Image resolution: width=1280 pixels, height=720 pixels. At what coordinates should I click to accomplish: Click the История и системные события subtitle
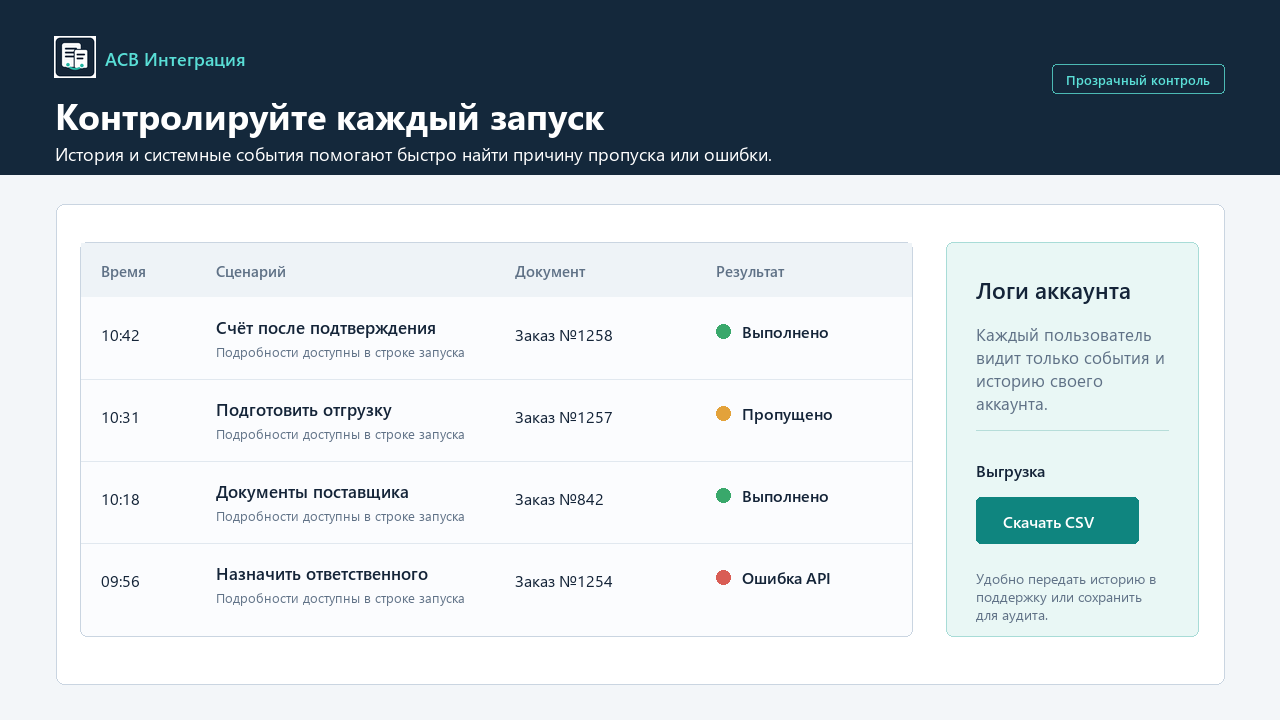[414, 156]
